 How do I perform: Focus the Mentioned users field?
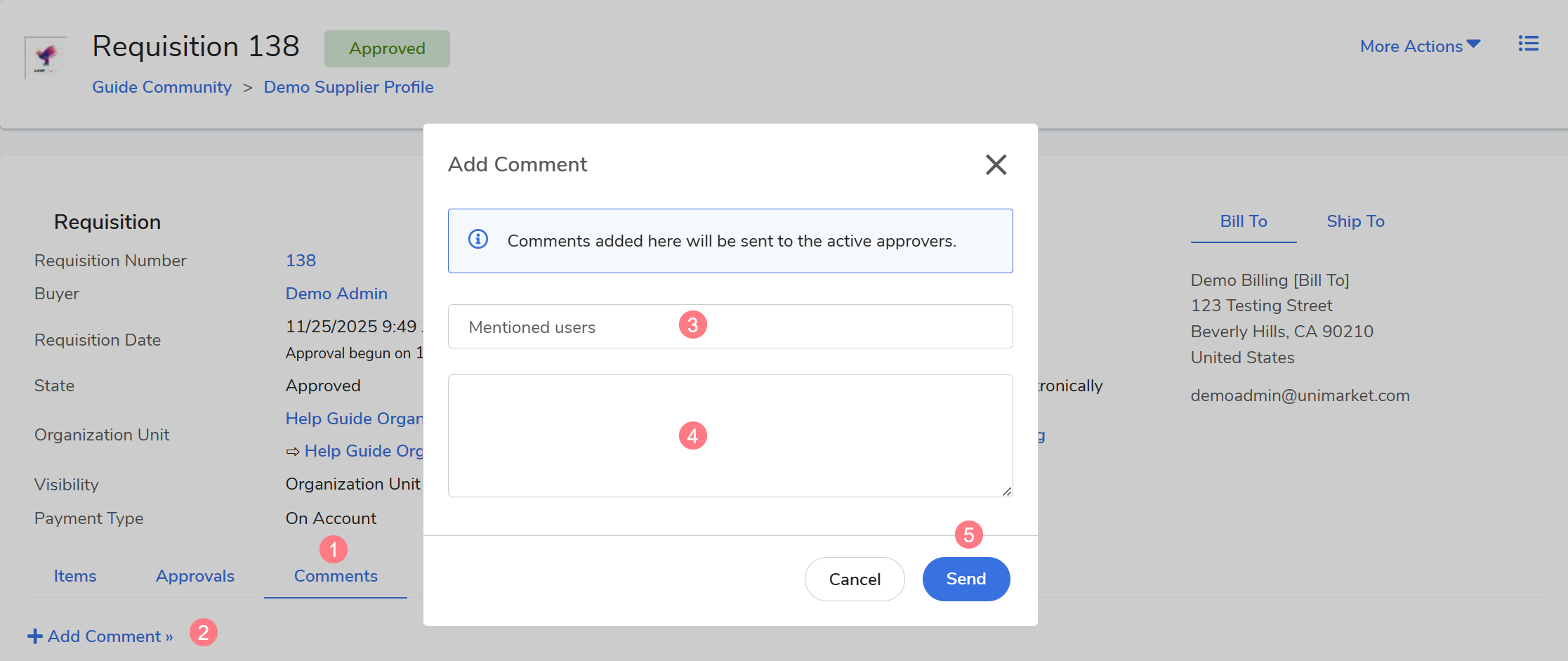pyautogui.click(x=730, y=327)
